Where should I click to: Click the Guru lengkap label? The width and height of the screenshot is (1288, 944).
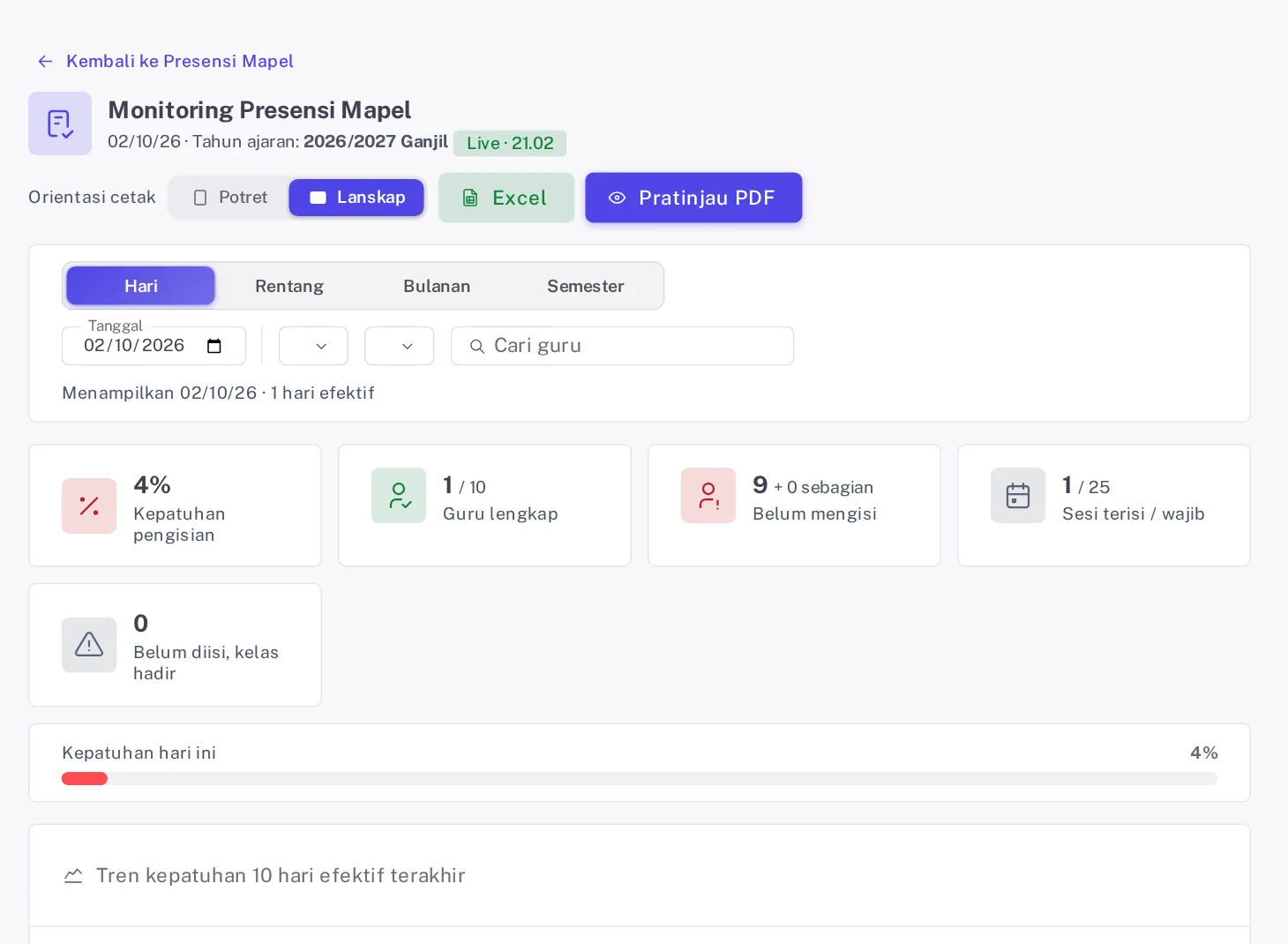[x=500, y=514]
